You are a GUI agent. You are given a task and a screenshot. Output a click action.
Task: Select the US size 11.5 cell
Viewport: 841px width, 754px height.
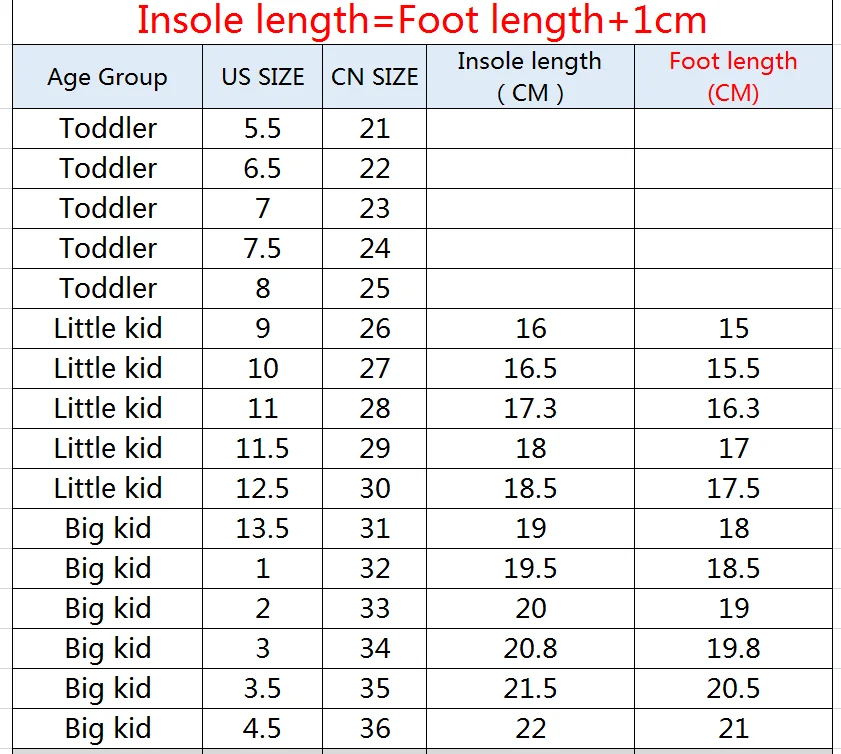point(262,448)
